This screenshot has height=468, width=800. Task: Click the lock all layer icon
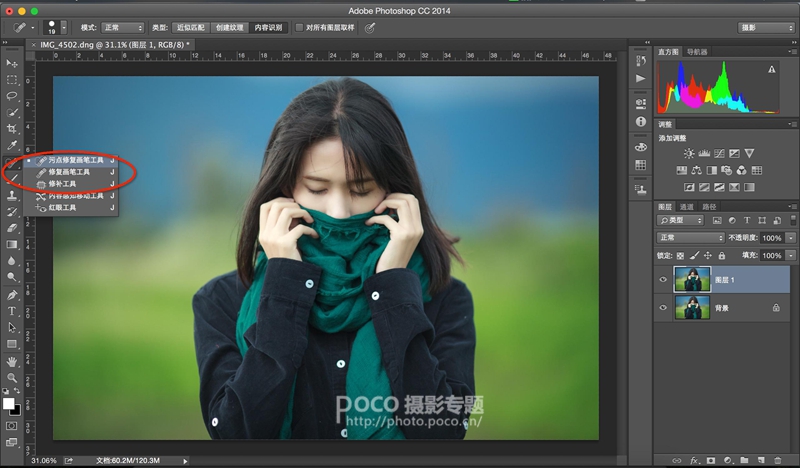point(721,256)
